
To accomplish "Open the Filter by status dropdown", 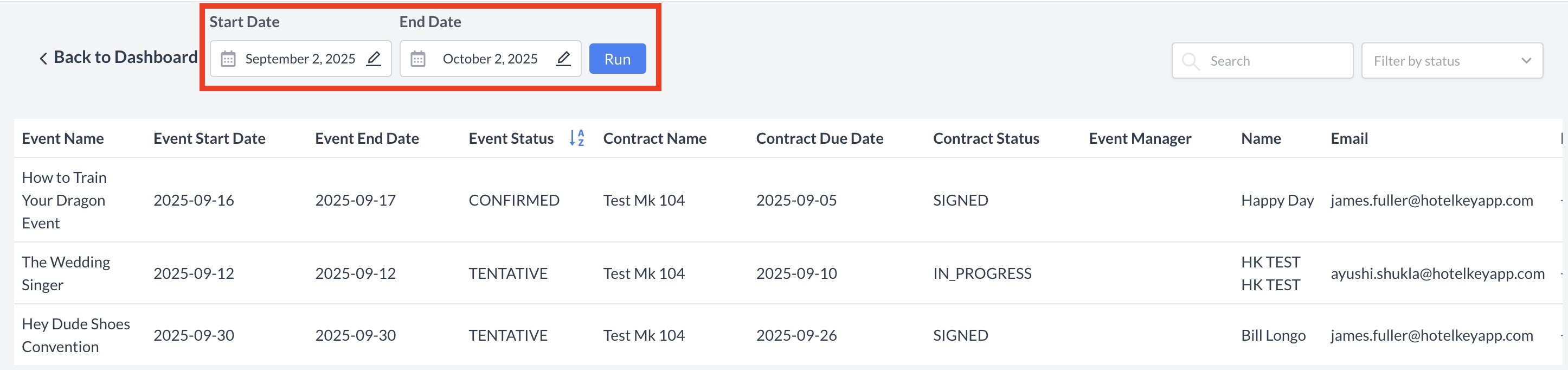I will 1451,61.
